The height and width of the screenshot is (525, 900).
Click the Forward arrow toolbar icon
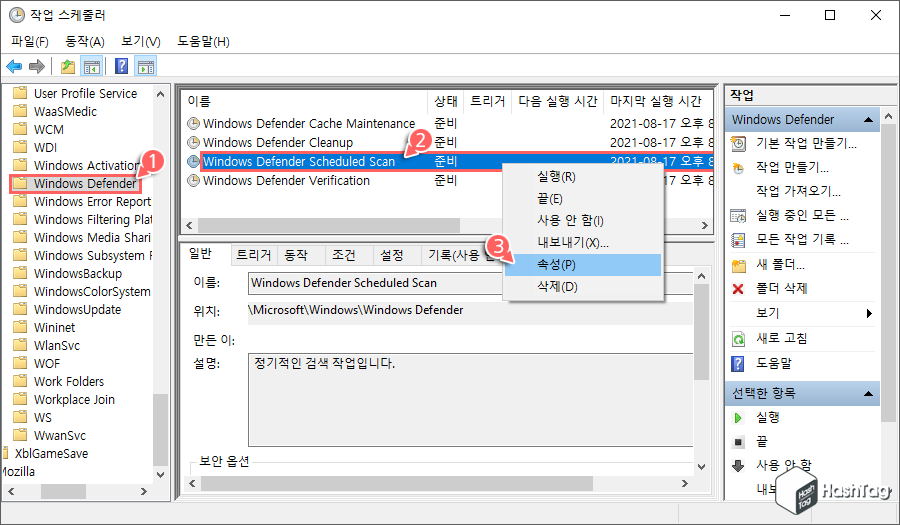[x=37, y=67]
